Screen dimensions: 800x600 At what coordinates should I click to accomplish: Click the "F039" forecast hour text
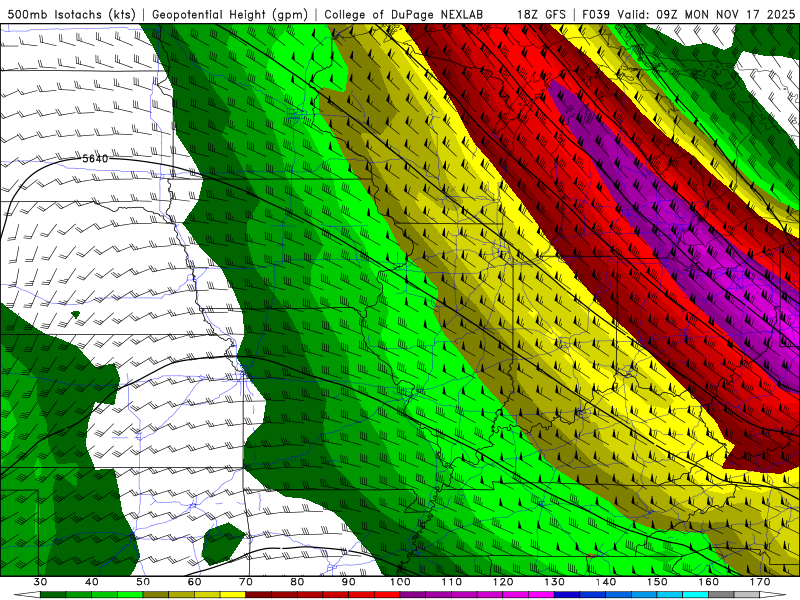[x=596, y=15]
